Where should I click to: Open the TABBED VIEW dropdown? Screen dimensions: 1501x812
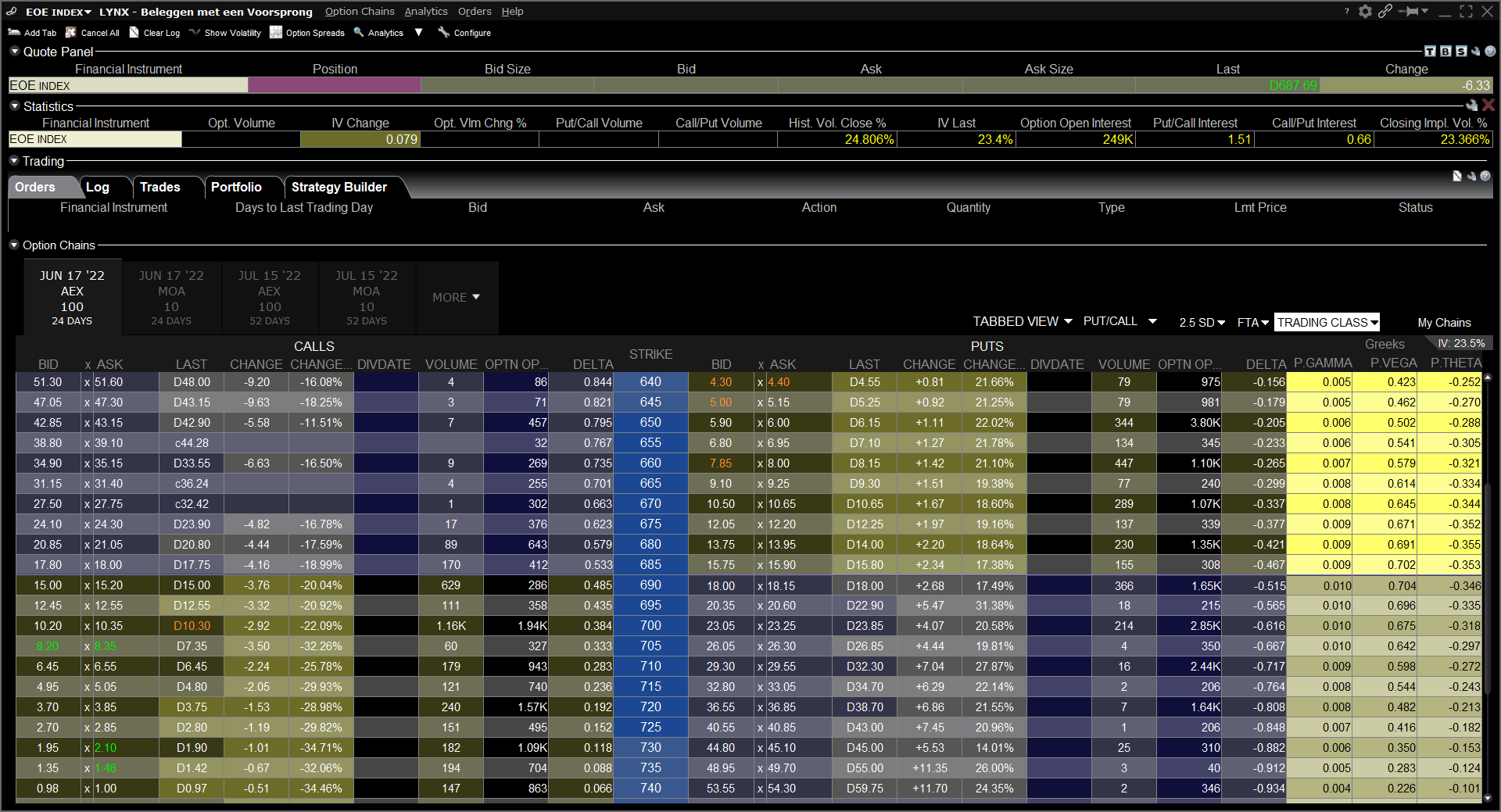point(1023,321)
